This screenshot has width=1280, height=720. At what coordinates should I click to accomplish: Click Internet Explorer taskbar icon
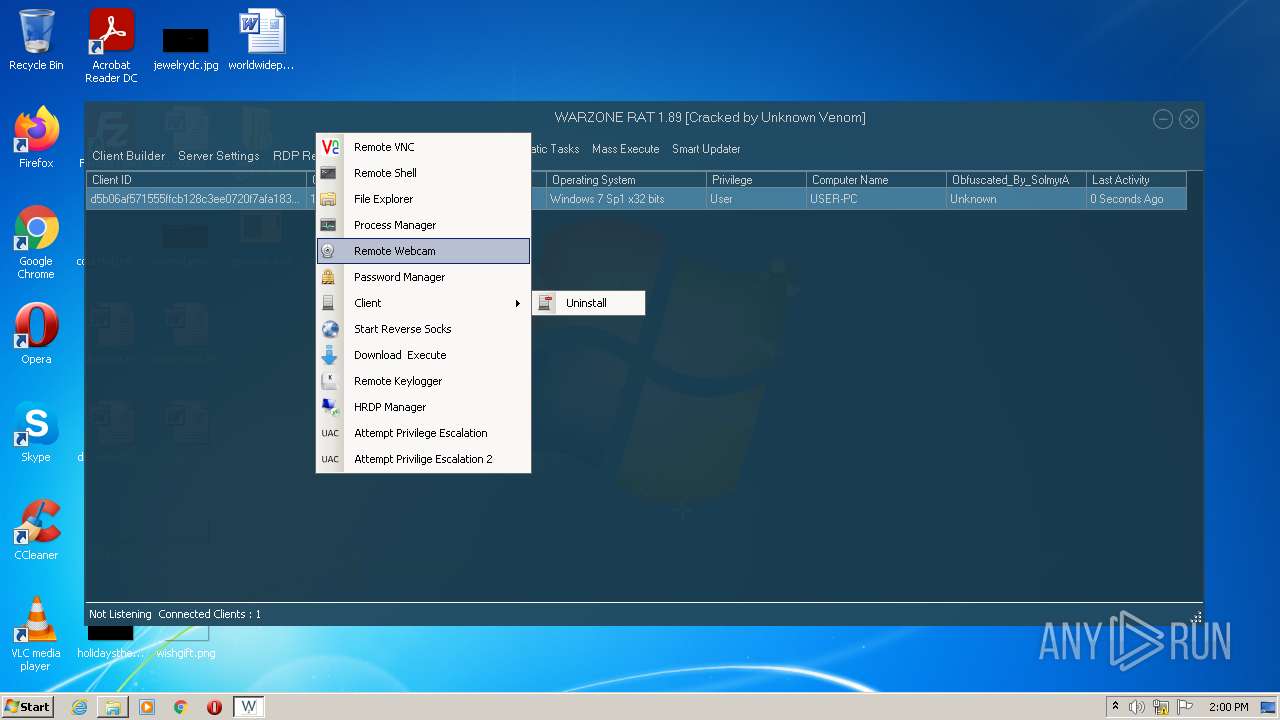point(79,707)
